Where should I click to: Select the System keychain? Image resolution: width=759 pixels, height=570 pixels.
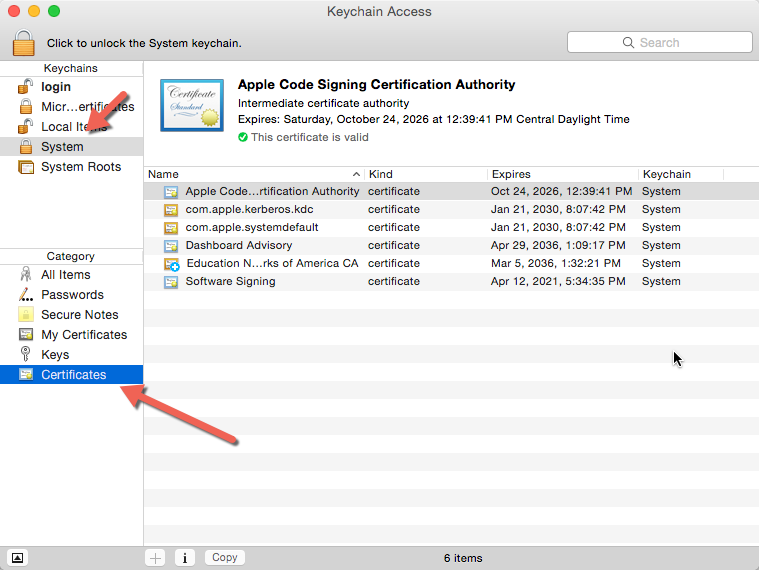coord(72,146)
